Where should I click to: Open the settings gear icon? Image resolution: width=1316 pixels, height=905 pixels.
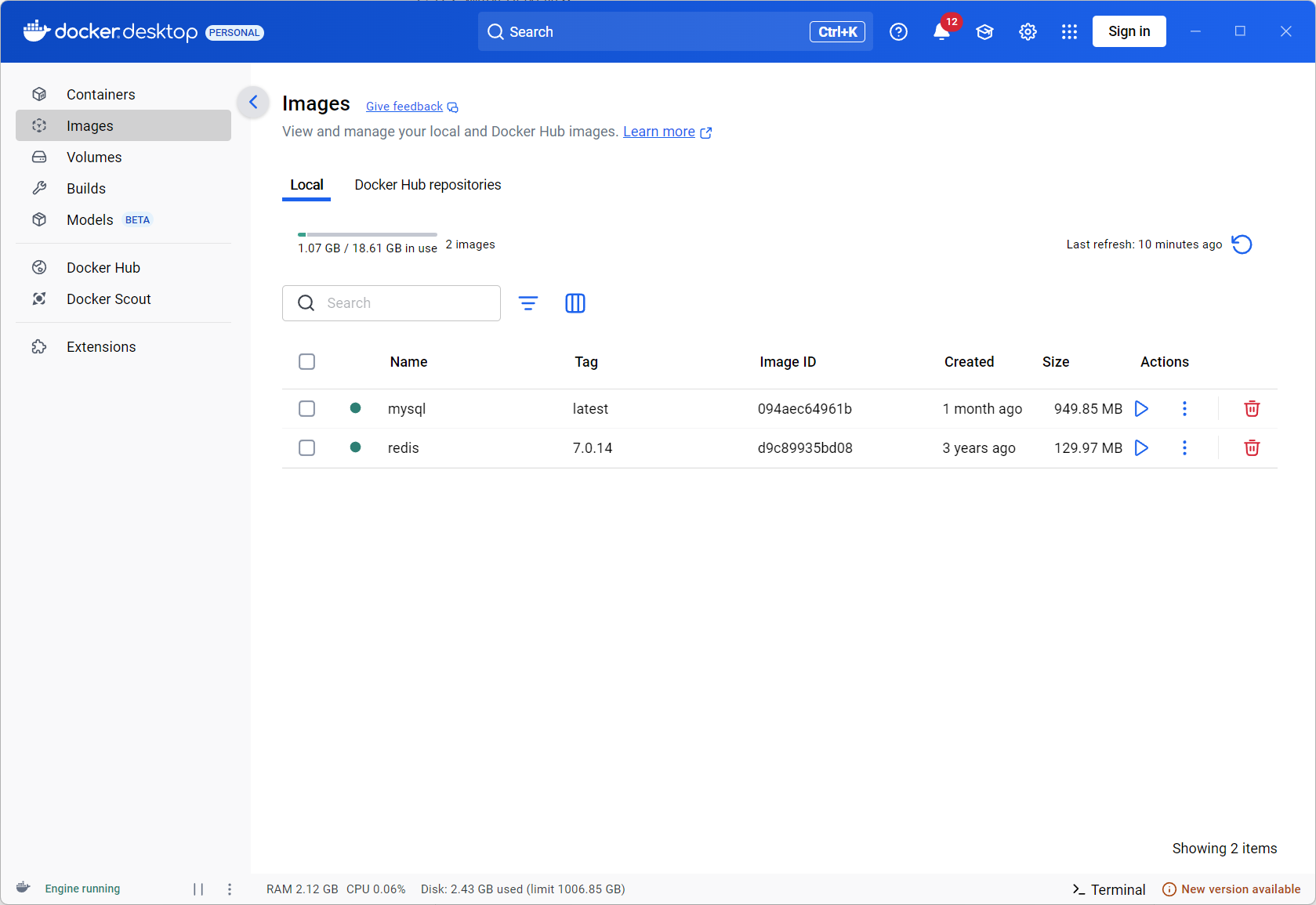coord(1028,32)
